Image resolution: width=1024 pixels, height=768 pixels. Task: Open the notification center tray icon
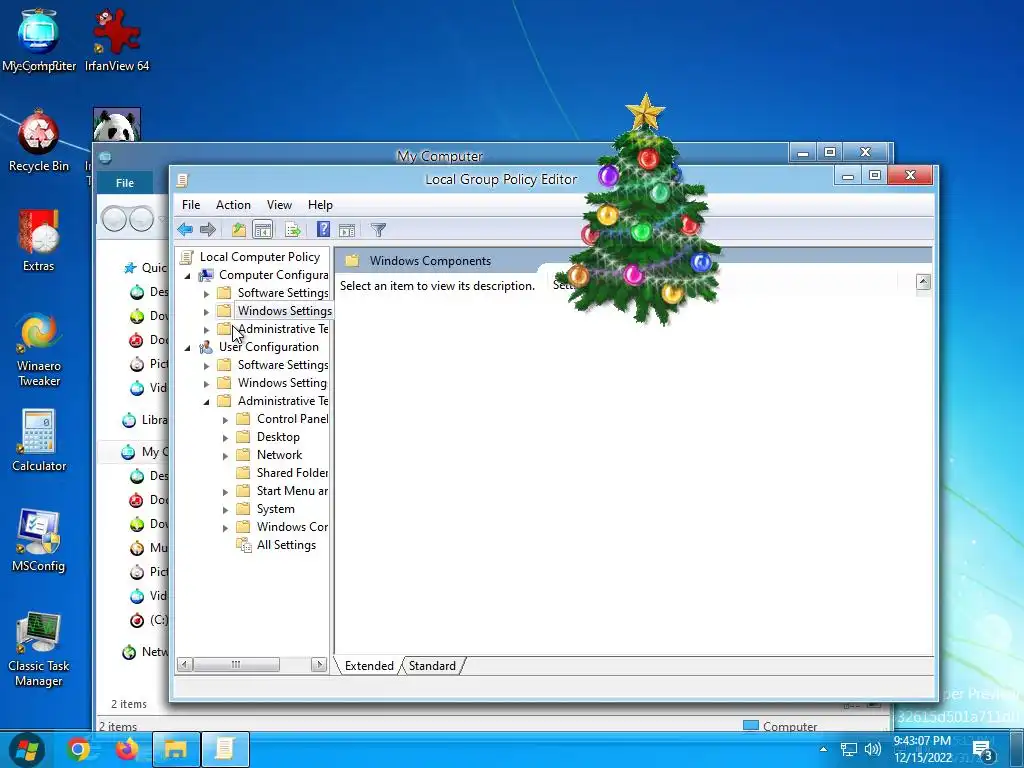pyautogui.click(x=984, y=751)
